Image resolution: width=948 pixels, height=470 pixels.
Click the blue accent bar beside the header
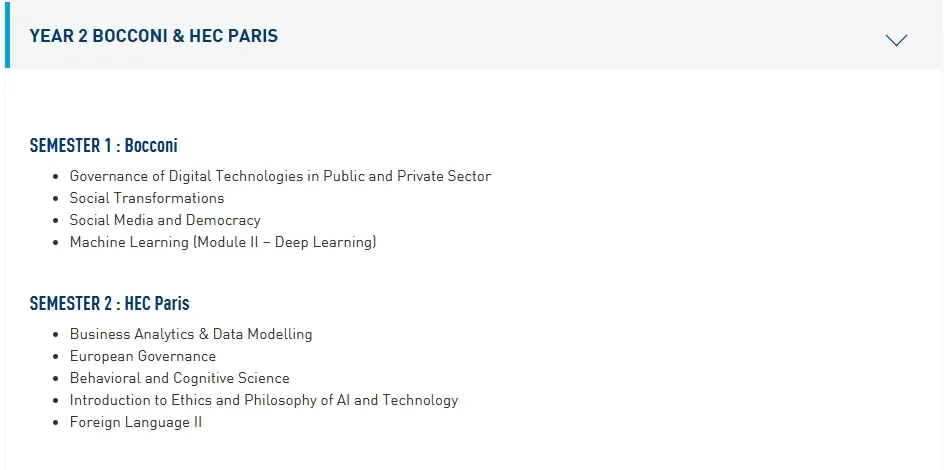point(7,34)
